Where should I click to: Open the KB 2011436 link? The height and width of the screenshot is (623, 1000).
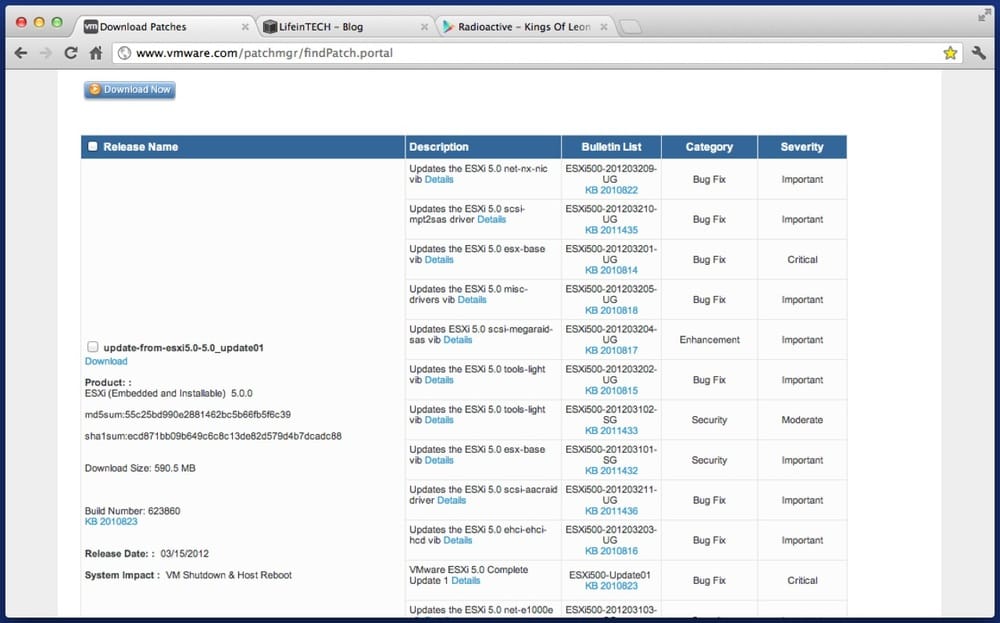[x=611, y=511]
